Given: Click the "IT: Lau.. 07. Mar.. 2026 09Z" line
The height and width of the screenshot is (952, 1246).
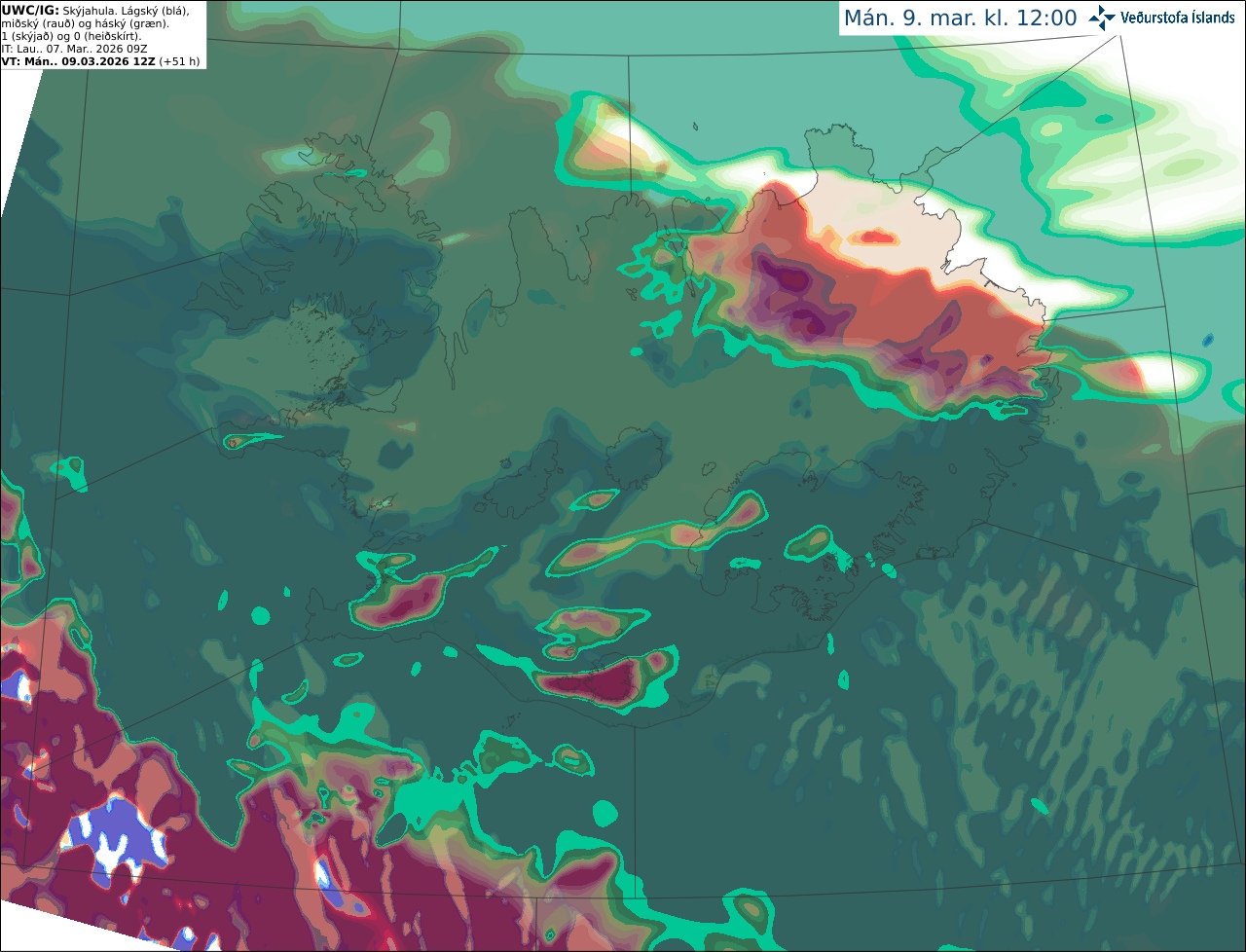Looking at the screenshot, I should (x=75, y=49).
